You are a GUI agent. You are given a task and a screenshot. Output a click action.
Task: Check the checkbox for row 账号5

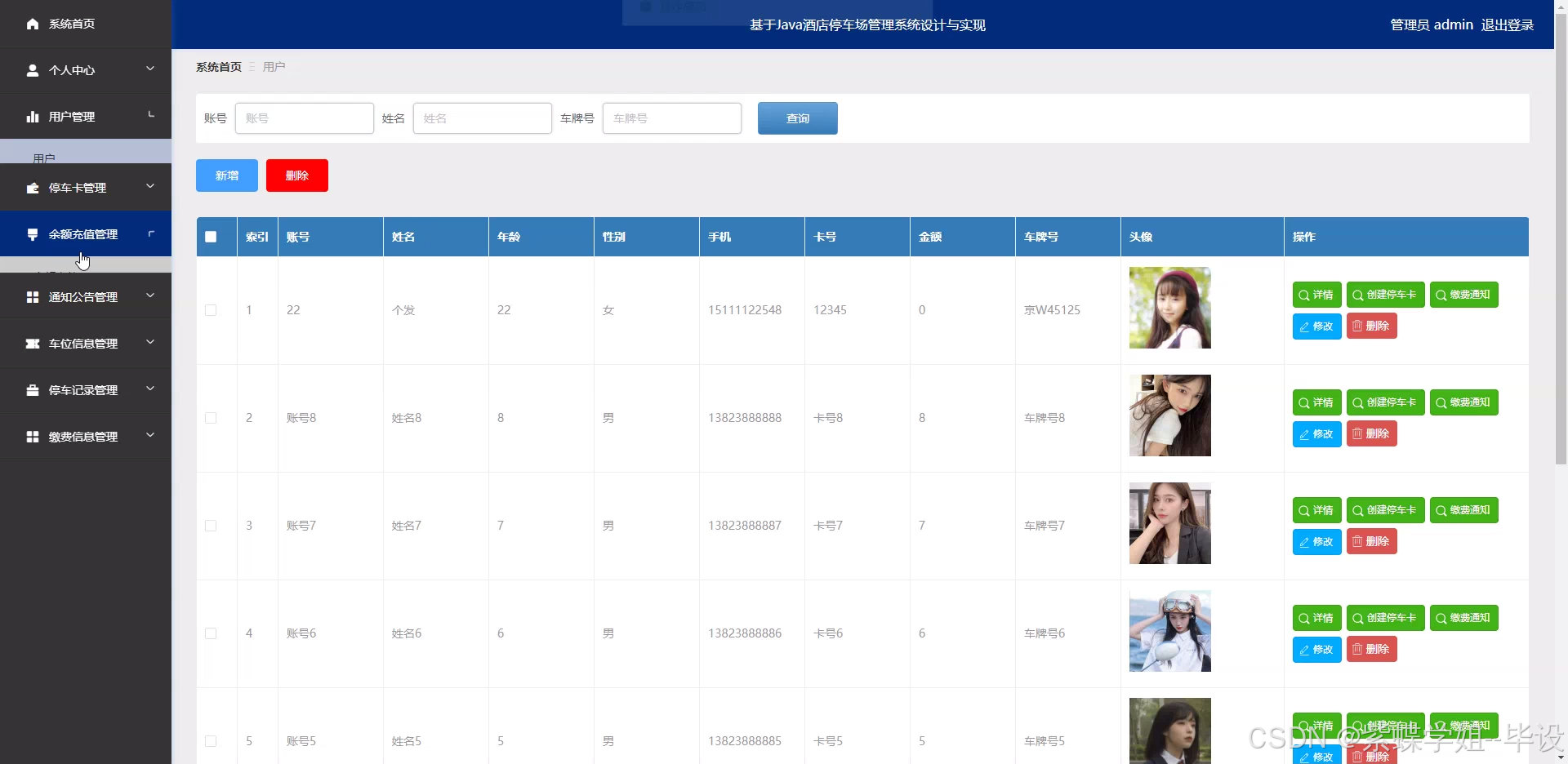click(211, 741)
